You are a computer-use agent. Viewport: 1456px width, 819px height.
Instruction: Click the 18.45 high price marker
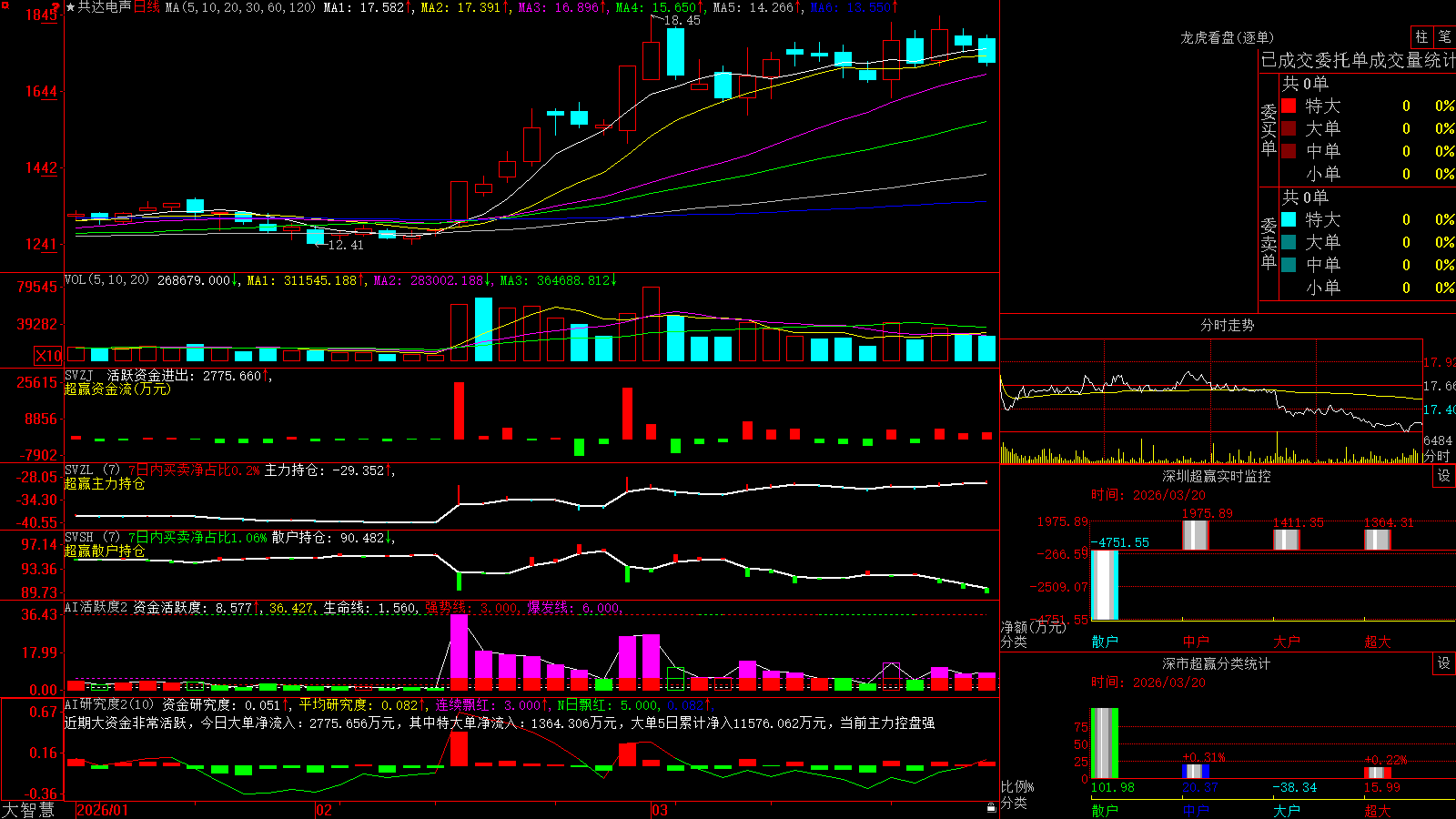point(682,20)
